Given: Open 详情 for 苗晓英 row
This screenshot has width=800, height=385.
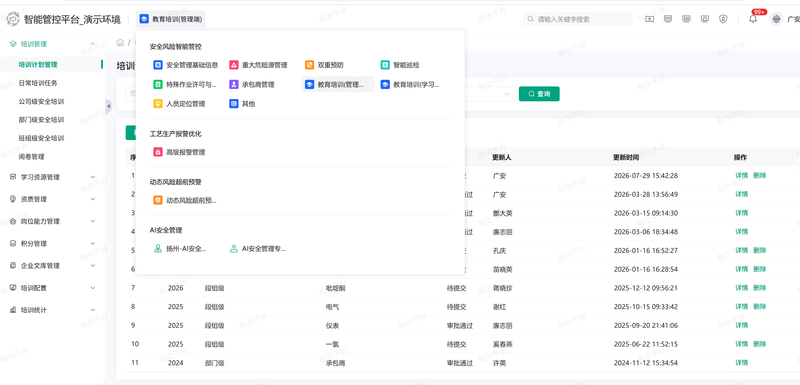Looking at the screenshot, I should [741, 269].
